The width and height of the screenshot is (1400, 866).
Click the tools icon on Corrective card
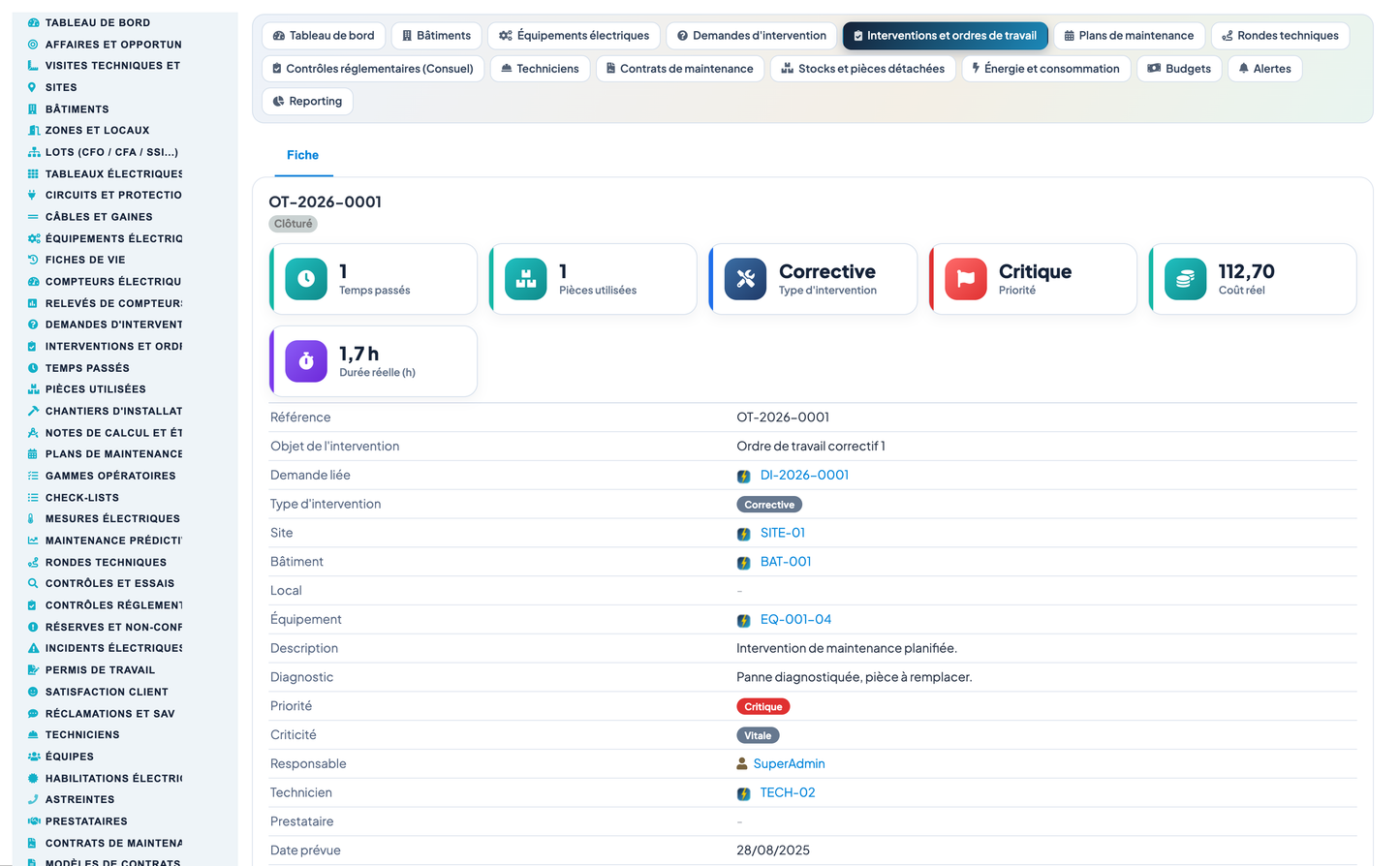pos(745,279)
